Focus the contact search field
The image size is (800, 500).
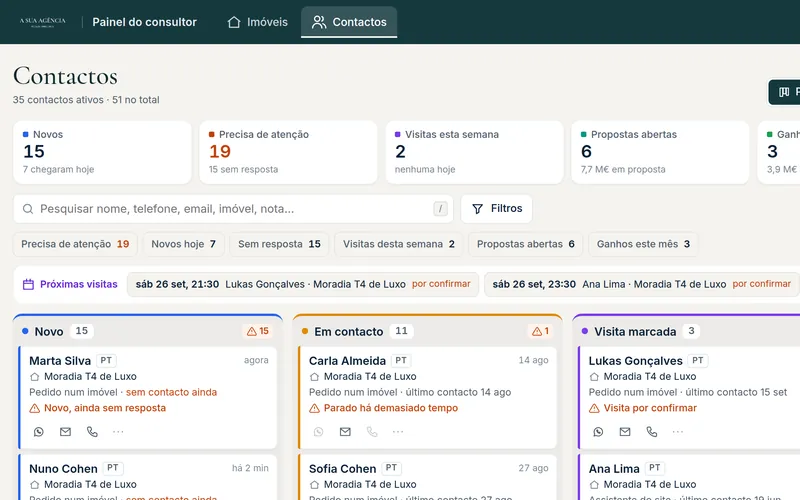click(233, 209)
